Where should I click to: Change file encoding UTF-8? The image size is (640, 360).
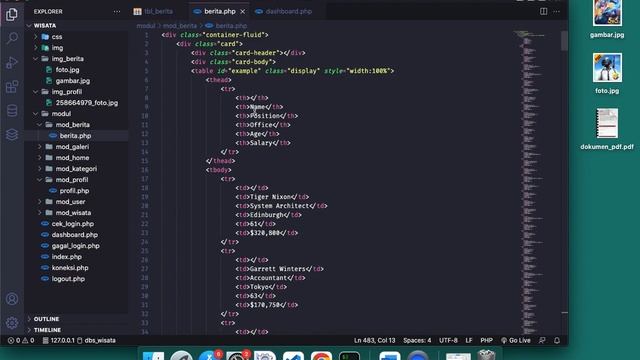coord(448,340)
